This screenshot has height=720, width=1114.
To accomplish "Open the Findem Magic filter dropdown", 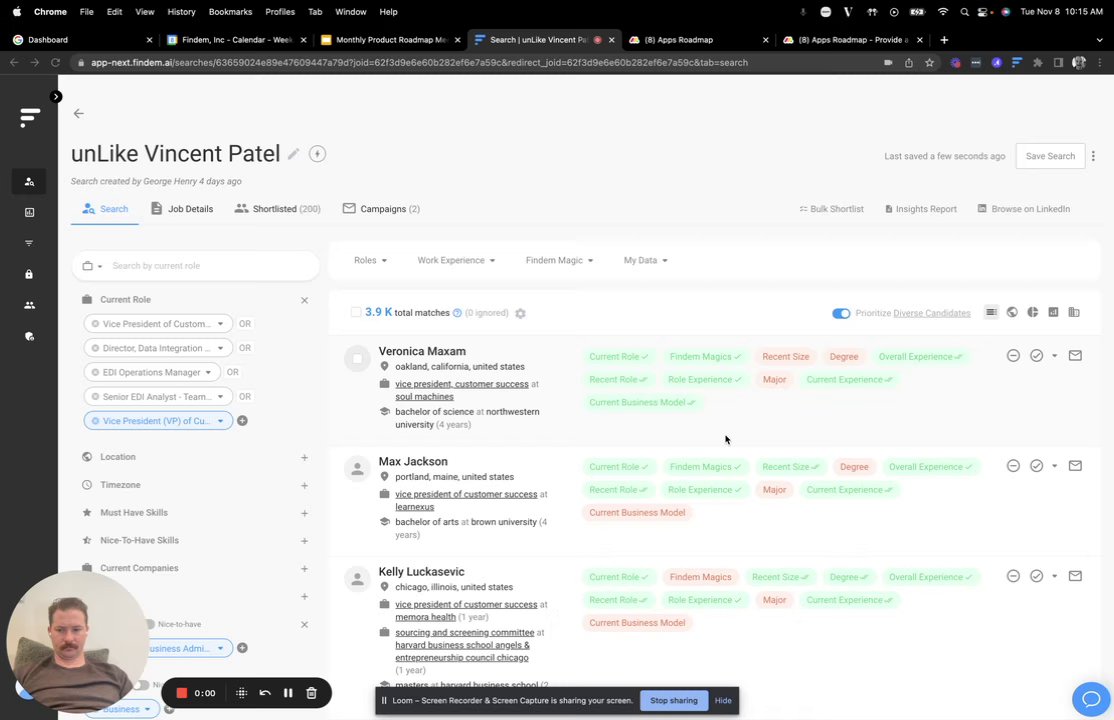I will [559, 260].
